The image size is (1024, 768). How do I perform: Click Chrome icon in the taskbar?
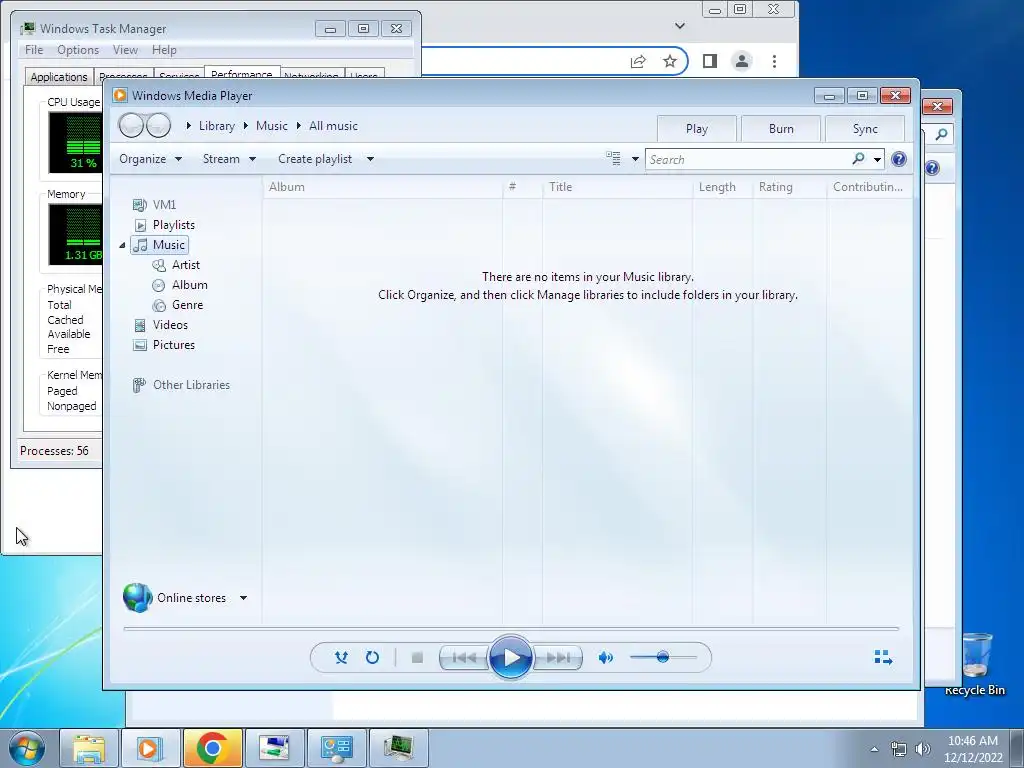tap(212, 748)
